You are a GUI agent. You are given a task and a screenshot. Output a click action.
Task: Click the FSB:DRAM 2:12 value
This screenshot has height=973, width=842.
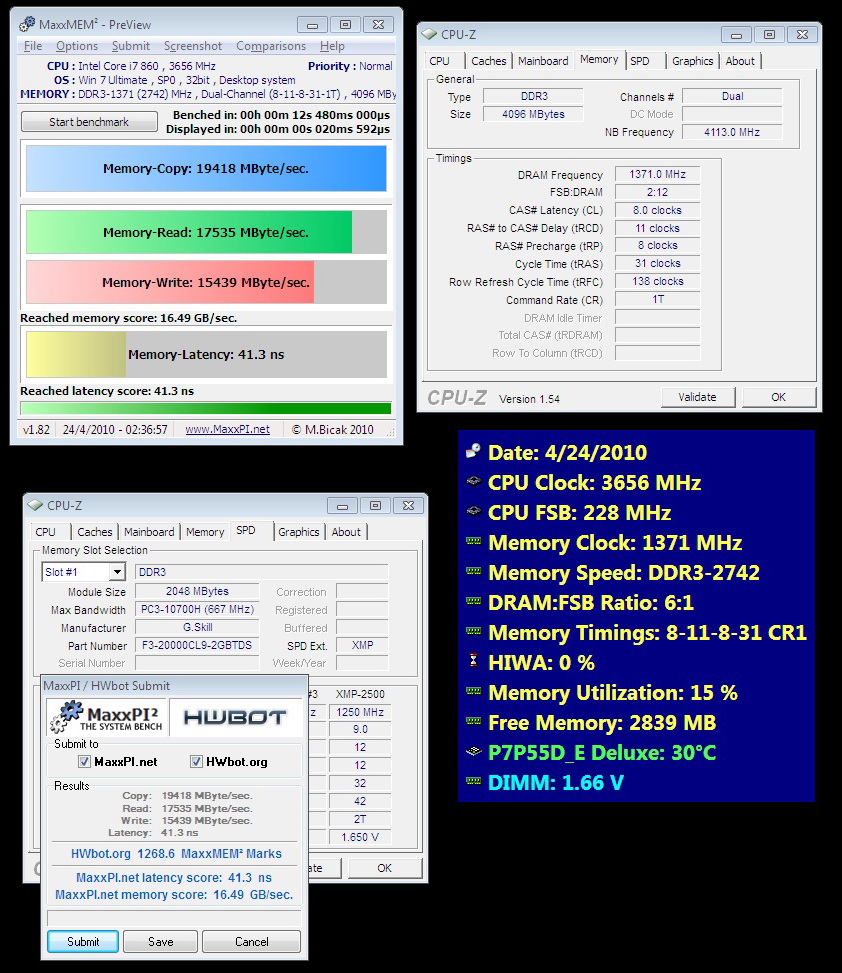click(x=658, y=192)
